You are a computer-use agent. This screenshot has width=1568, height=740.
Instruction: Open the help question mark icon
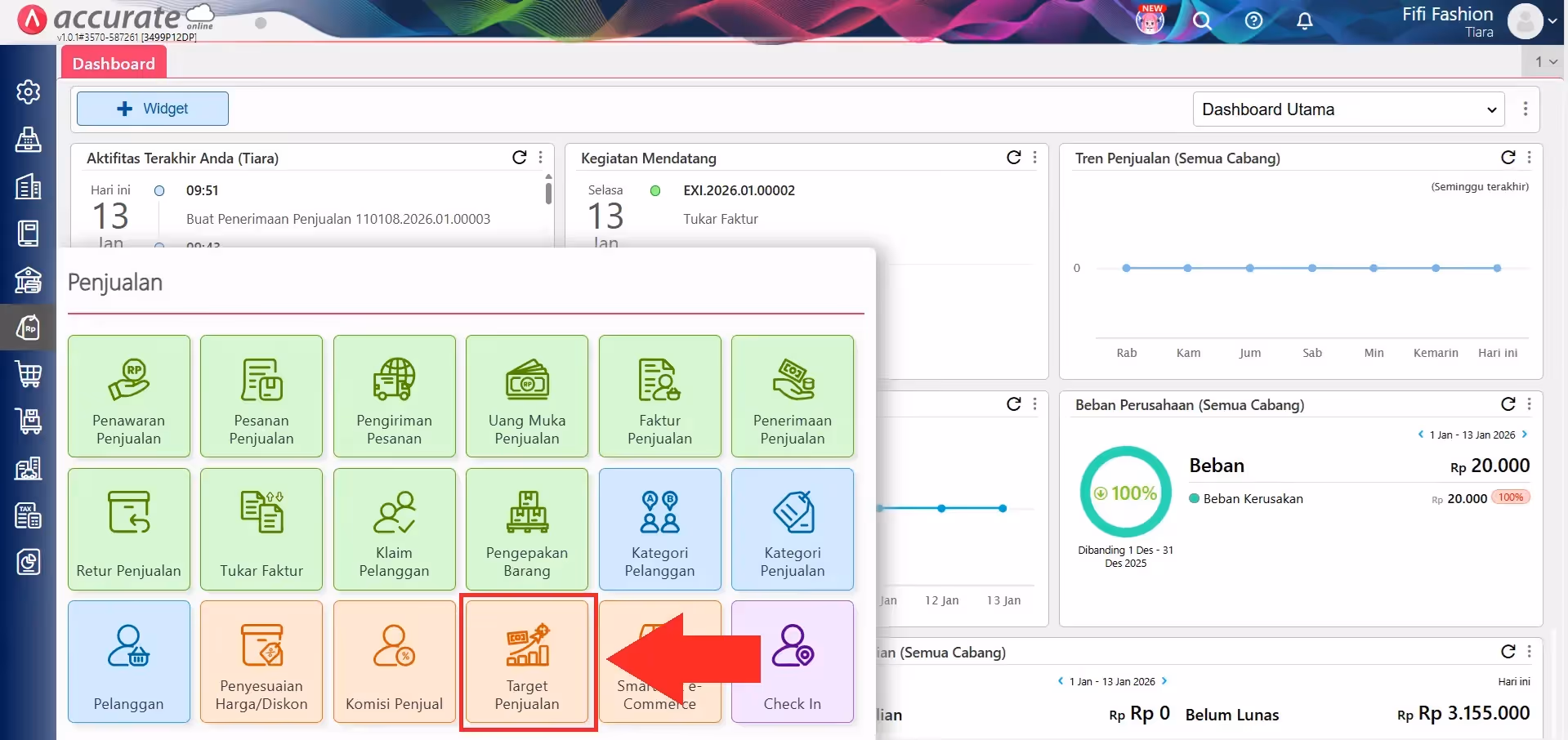coord(1253,20)
